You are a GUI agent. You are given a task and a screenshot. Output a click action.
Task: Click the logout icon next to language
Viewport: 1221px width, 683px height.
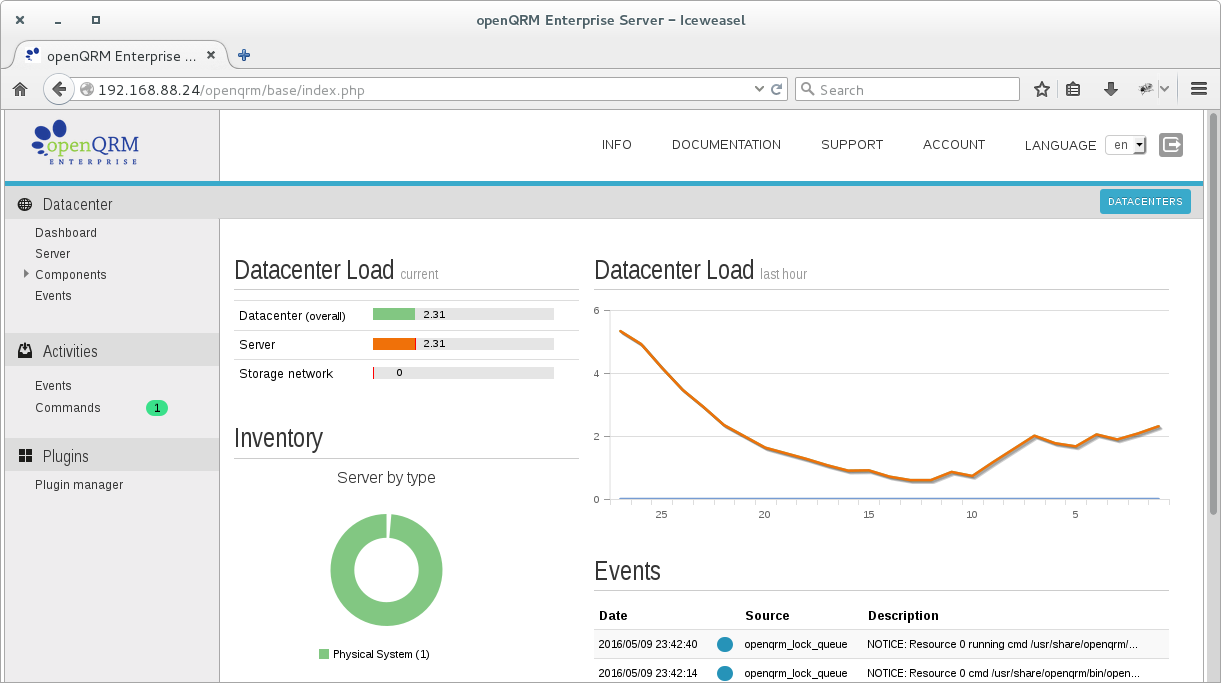(1171, 145)
